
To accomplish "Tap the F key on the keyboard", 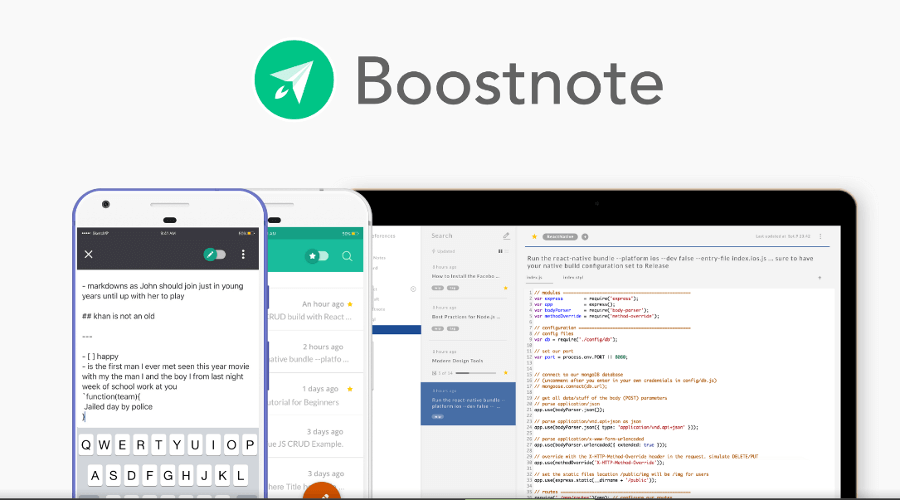I will [x=150, y=475].
